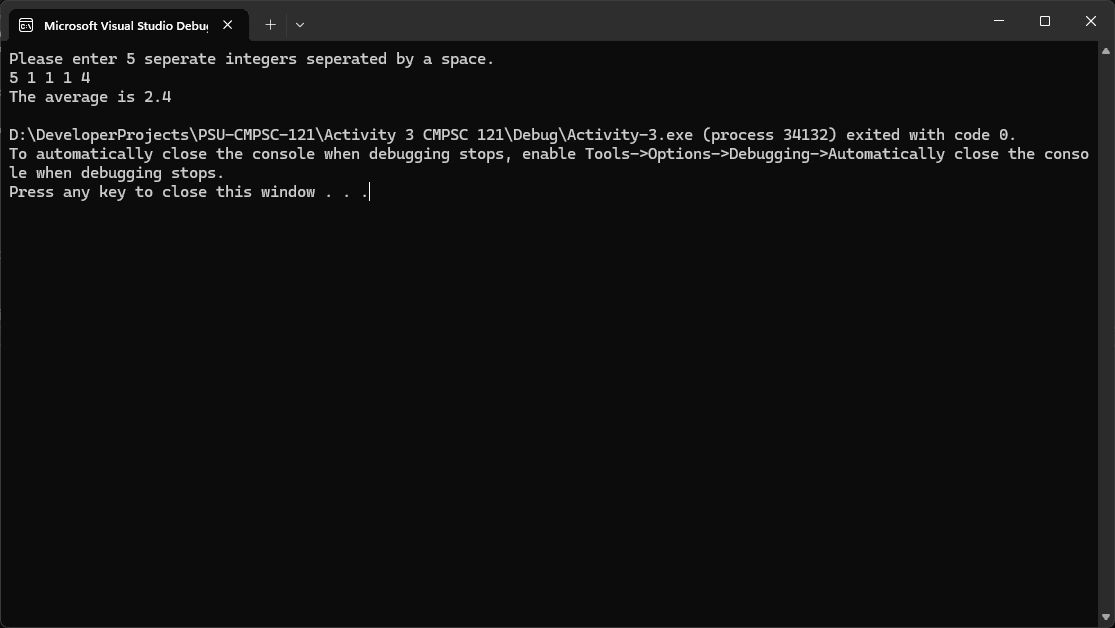Click the entered numbers 5 1 1 1 4

(49, 77)
